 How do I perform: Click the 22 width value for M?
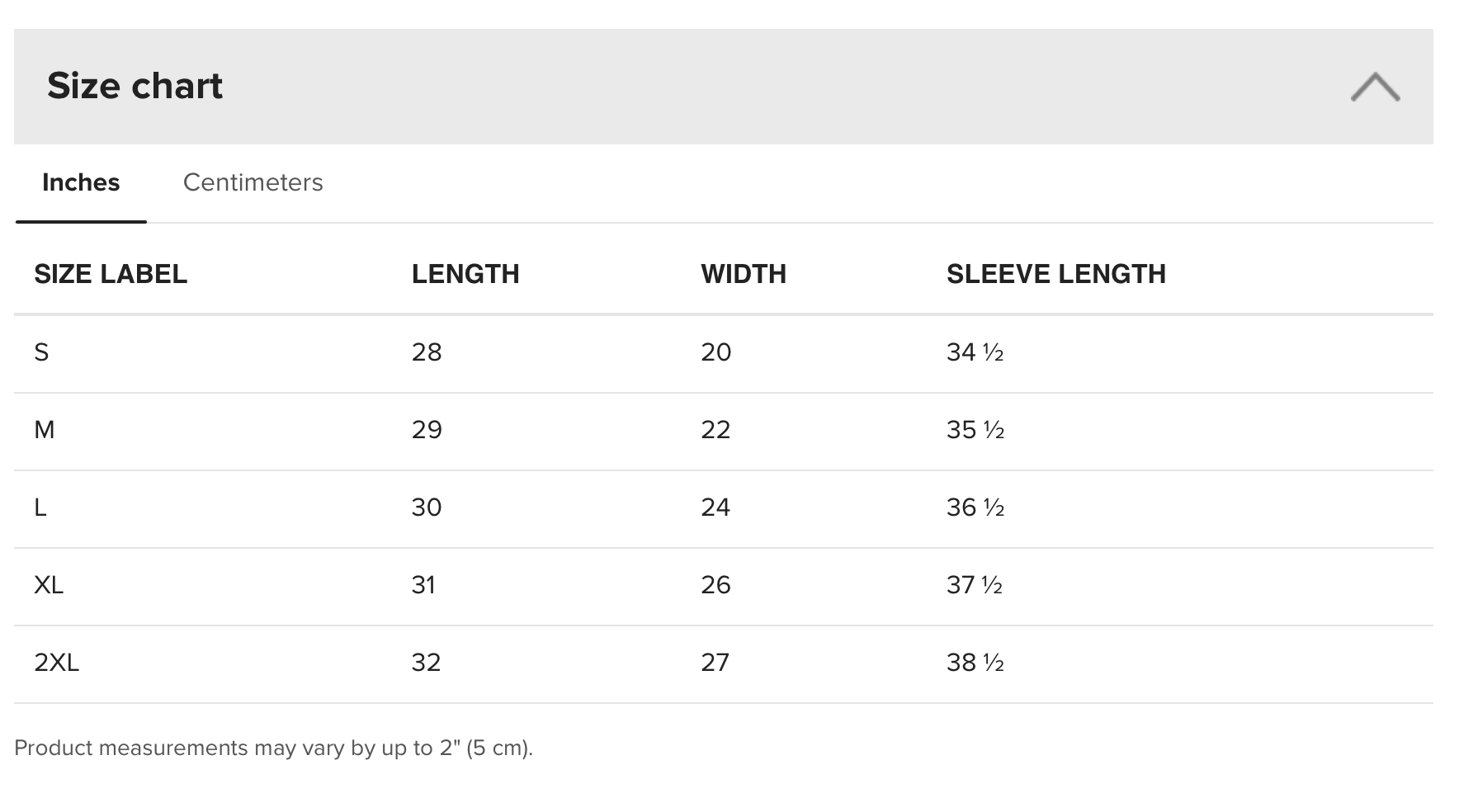pos(715,430)
